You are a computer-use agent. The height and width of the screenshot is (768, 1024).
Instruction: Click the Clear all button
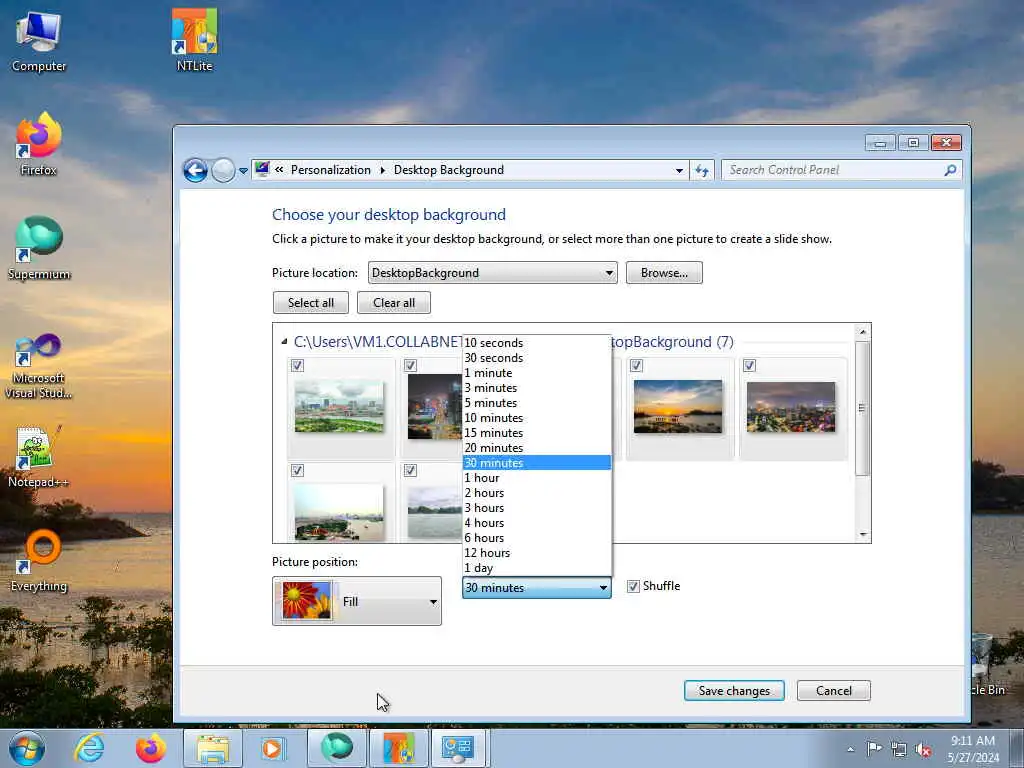(x=394, y=302)
